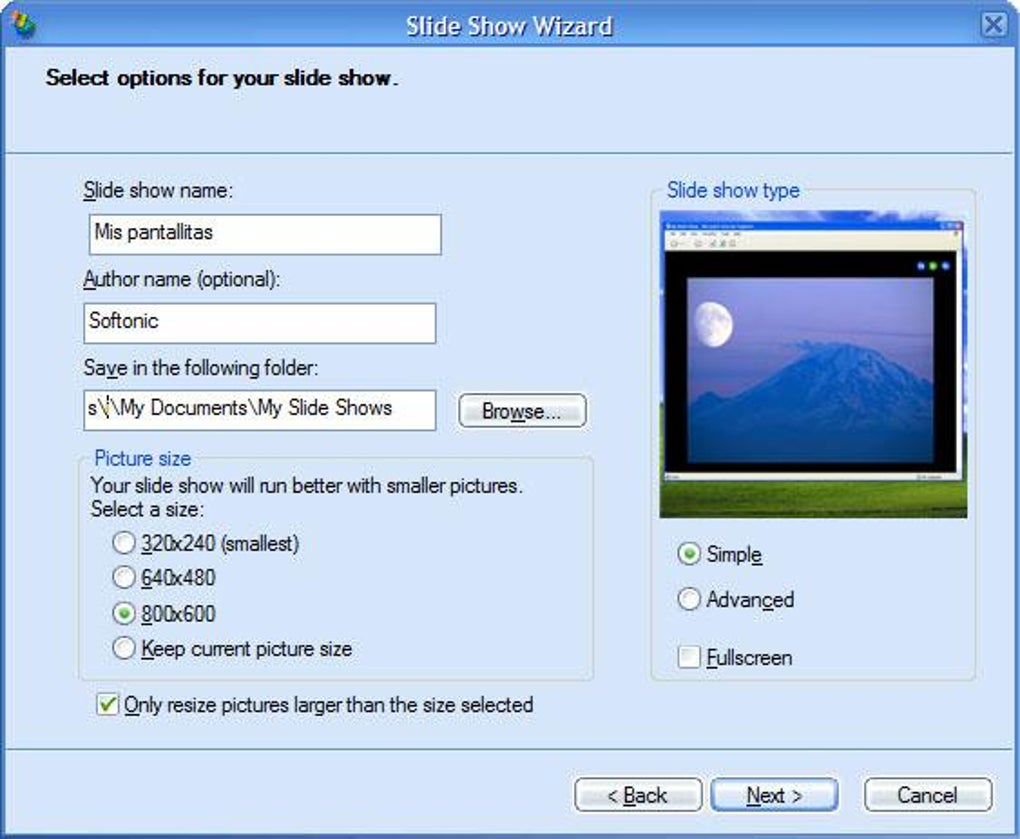The width and height of the screenshot is (1020, 839).
Task: Click the 'Slide show name:' label
Action: [158, 191]
